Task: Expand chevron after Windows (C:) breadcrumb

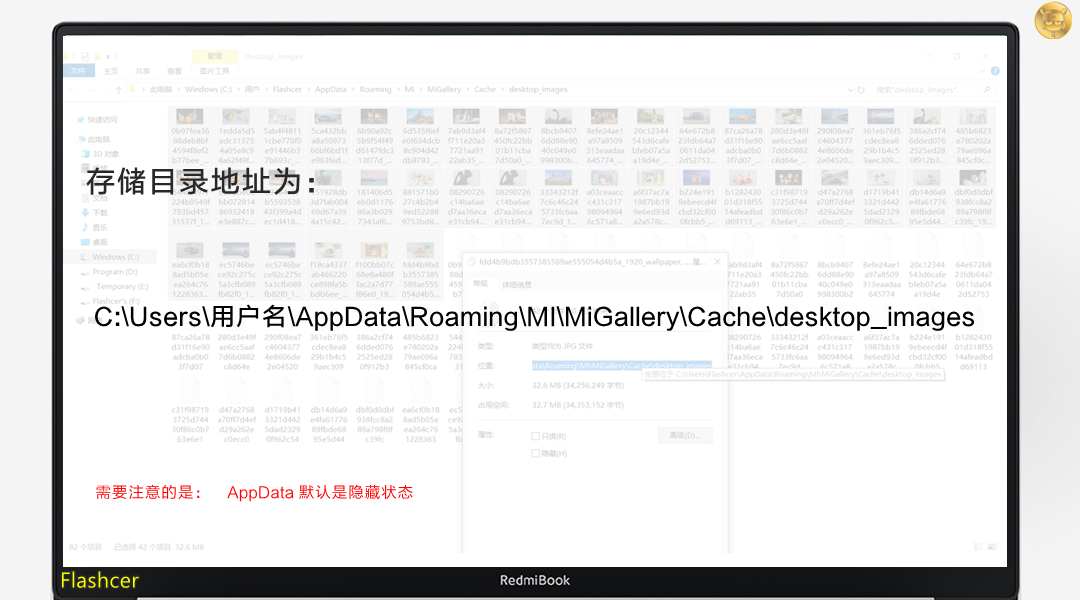Action: click(240, 90)
